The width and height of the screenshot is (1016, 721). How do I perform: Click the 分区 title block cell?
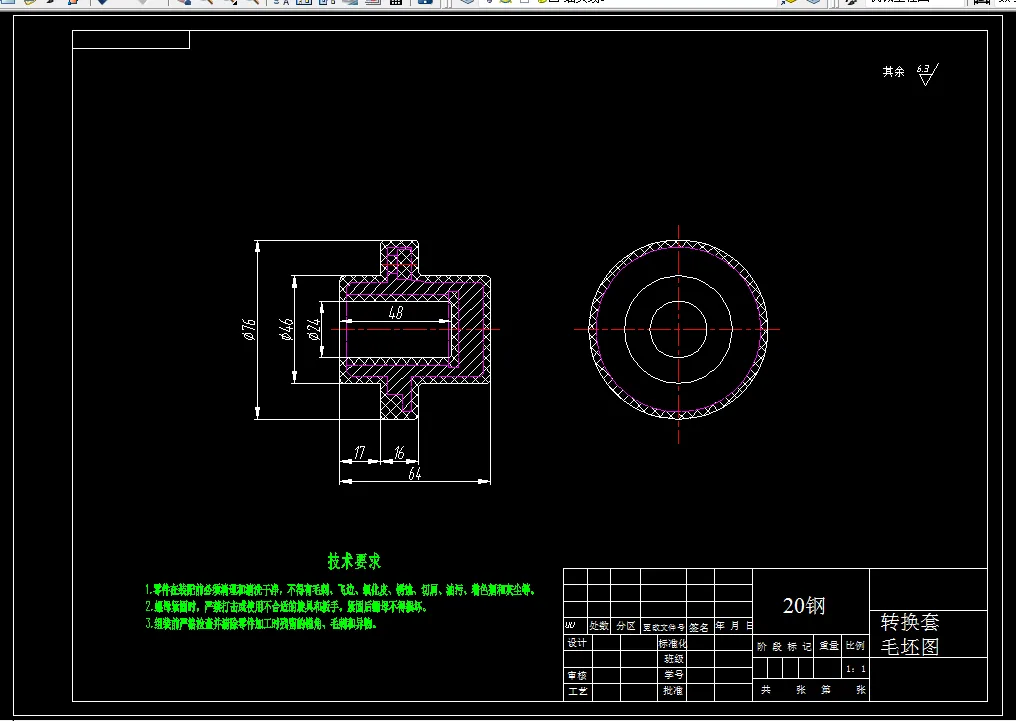[x=625, y=626]
